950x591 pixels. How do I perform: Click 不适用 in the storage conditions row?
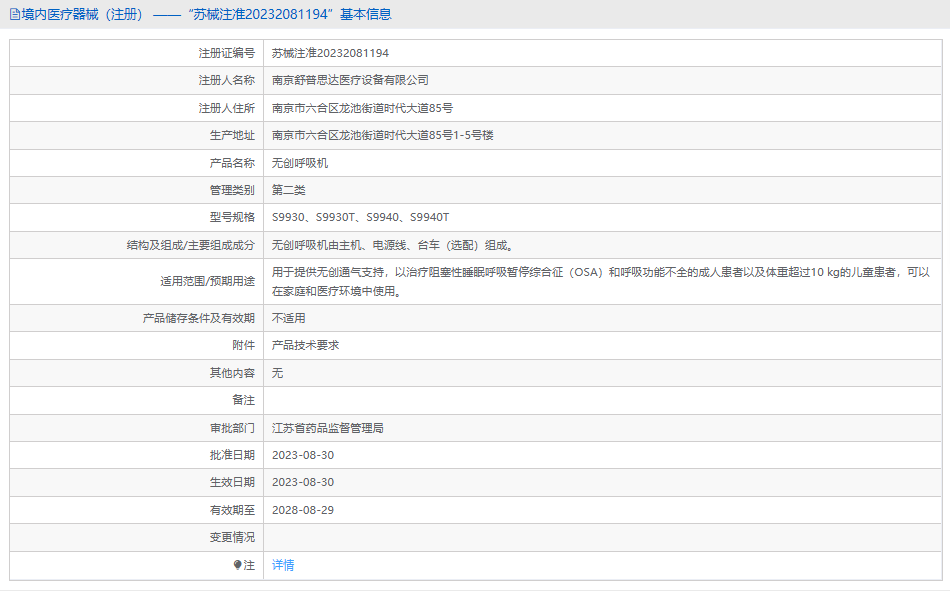point(289,318)
